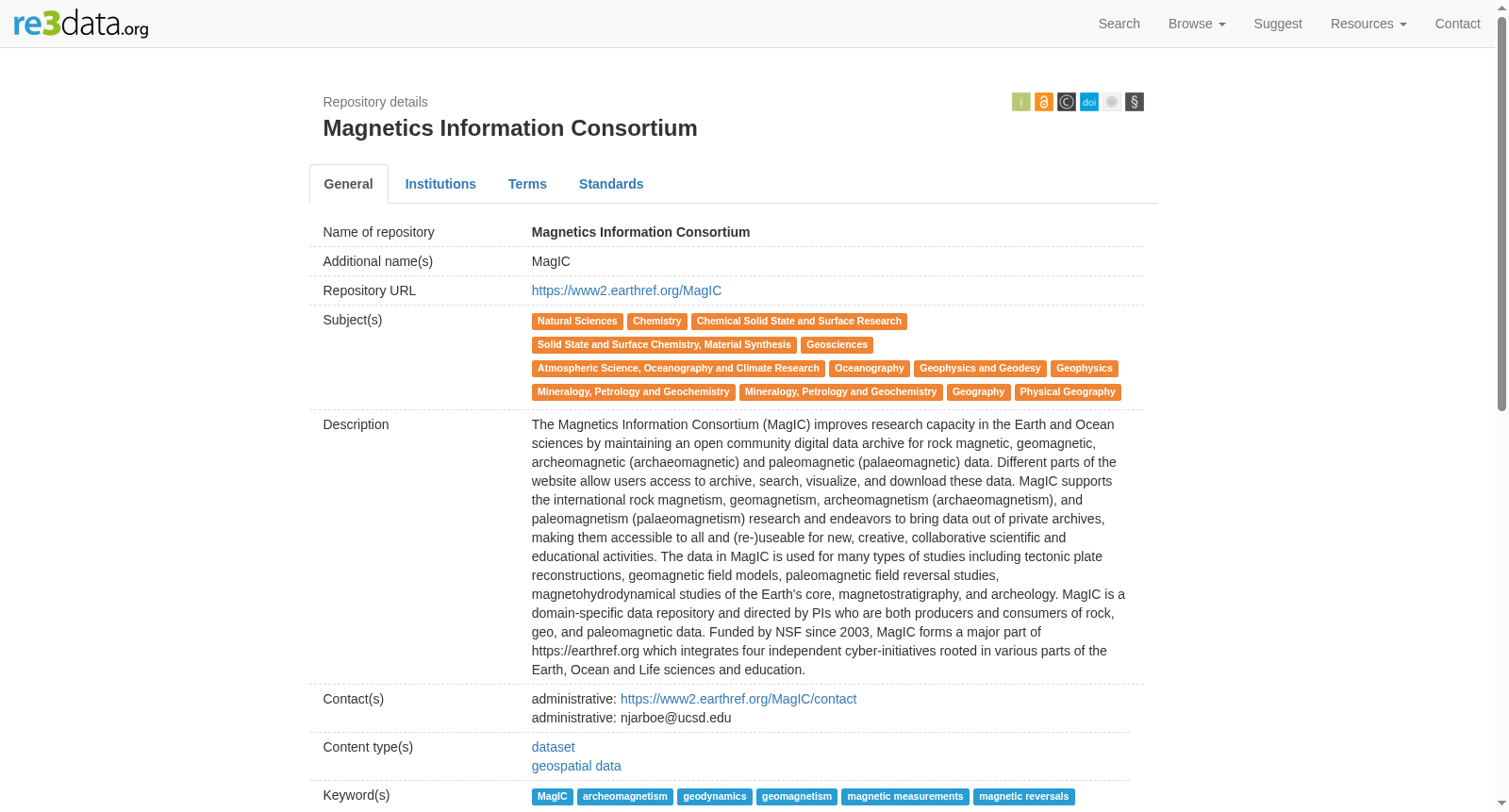This screenshot has width=1509, height=812.
Task: Click the geodynamics keyword tag
Action: pyautogui.click(x=715, y=797)
